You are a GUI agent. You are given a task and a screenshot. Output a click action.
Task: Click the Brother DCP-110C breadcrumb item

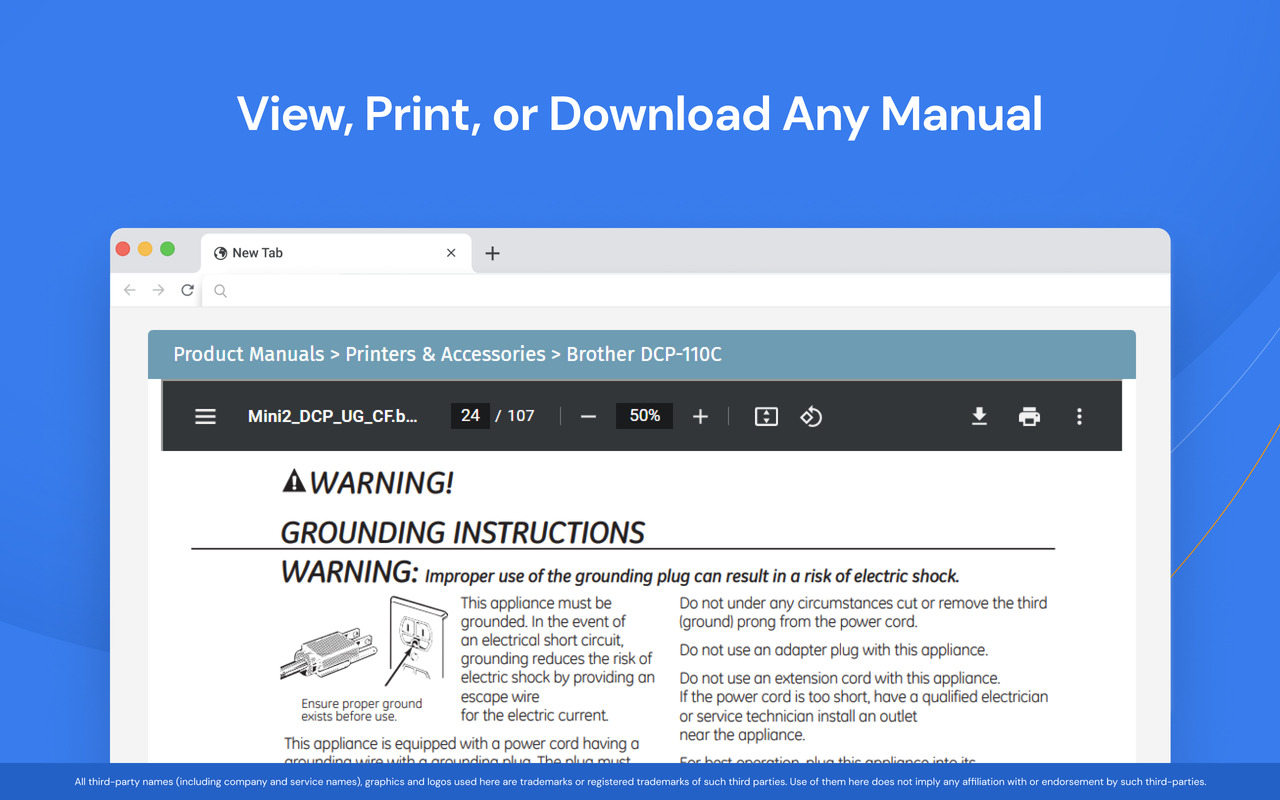pos(644,354)
